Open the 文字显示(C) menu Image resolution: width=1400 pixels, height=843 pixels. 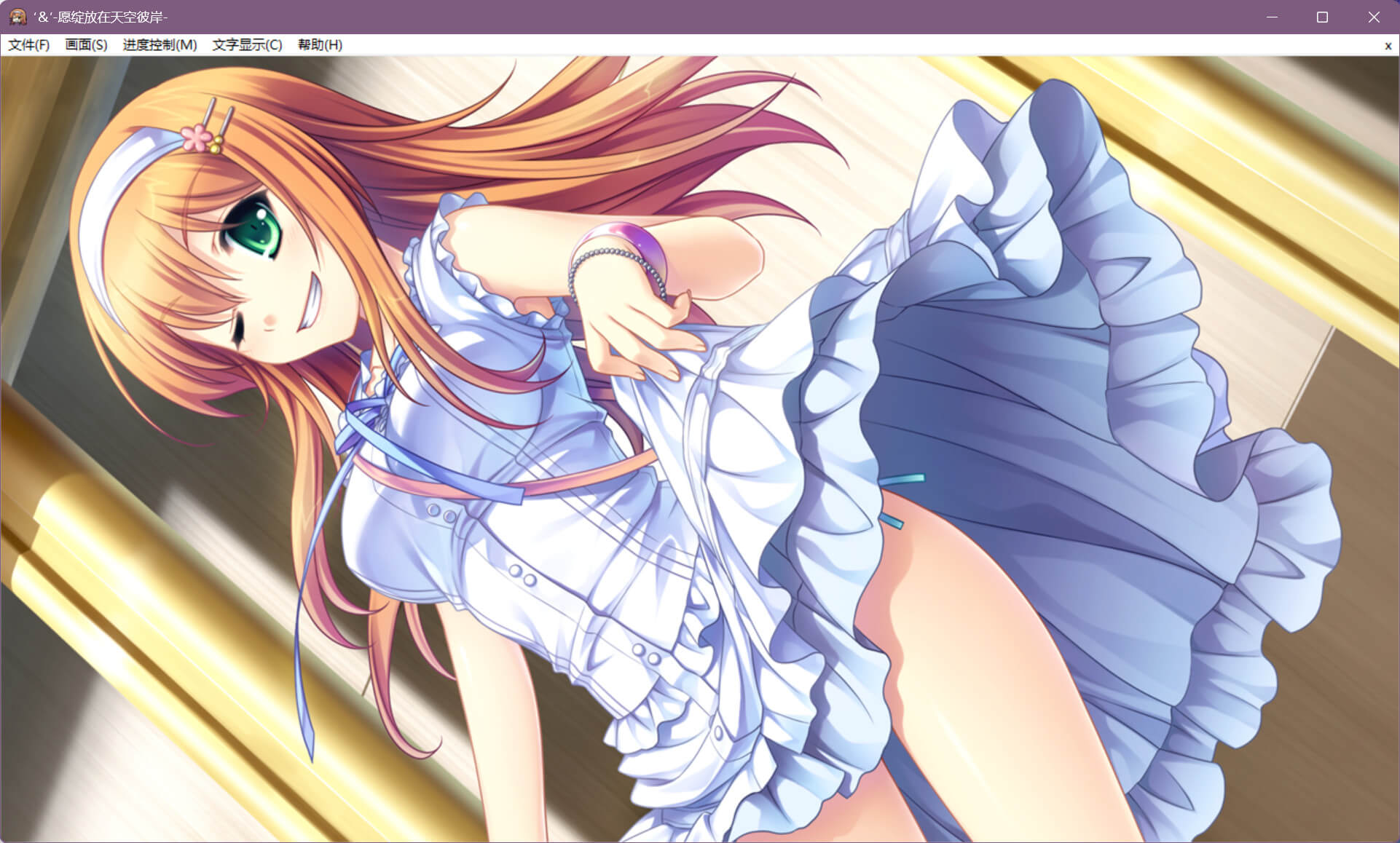(x=247, y=45)
